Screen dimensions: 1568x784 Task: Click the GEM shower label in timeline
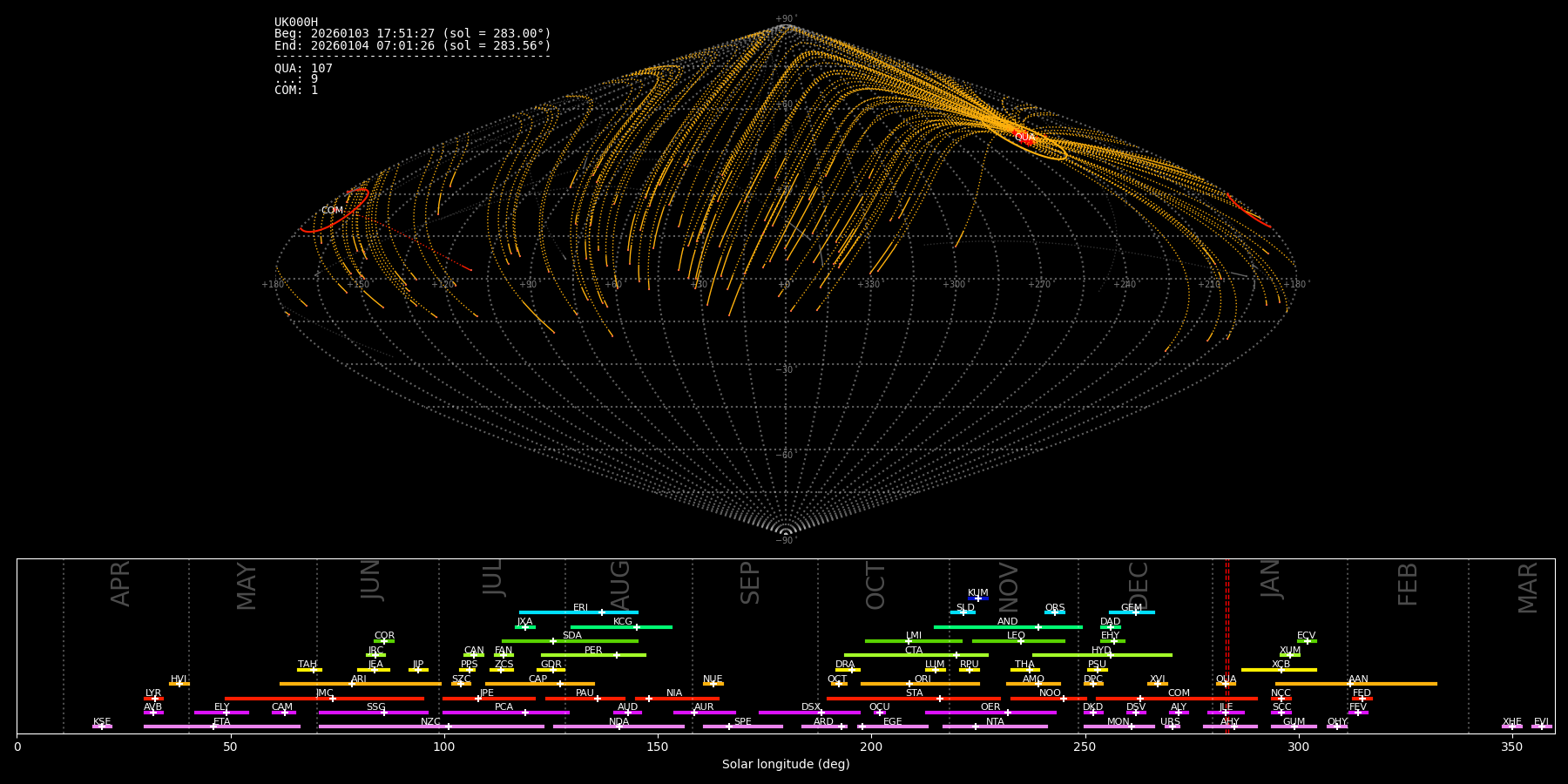(1132, 608)
